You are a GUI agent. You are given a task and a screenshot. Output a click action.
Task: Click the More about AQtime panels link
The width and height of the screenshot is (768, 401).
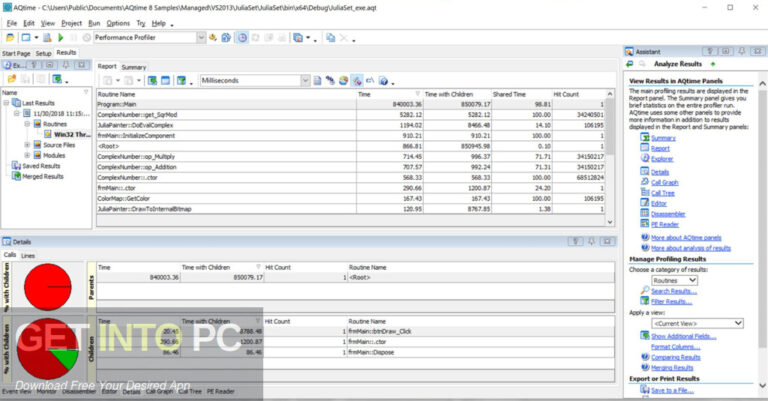(x=686, y=237)
